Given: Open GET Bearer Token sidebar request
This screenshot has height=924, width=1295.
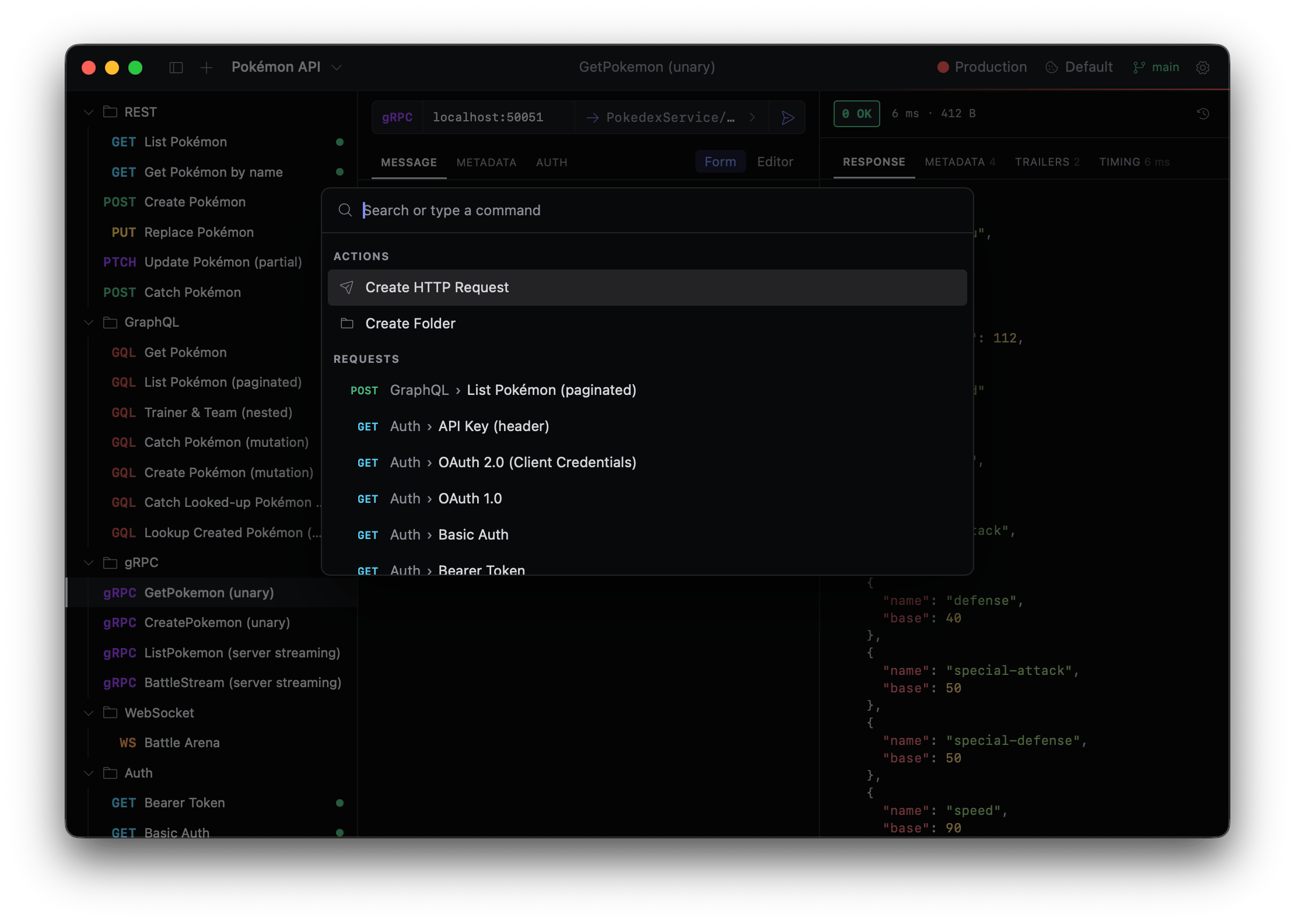Looking at the screenshot, I should (x=212, y=803).
